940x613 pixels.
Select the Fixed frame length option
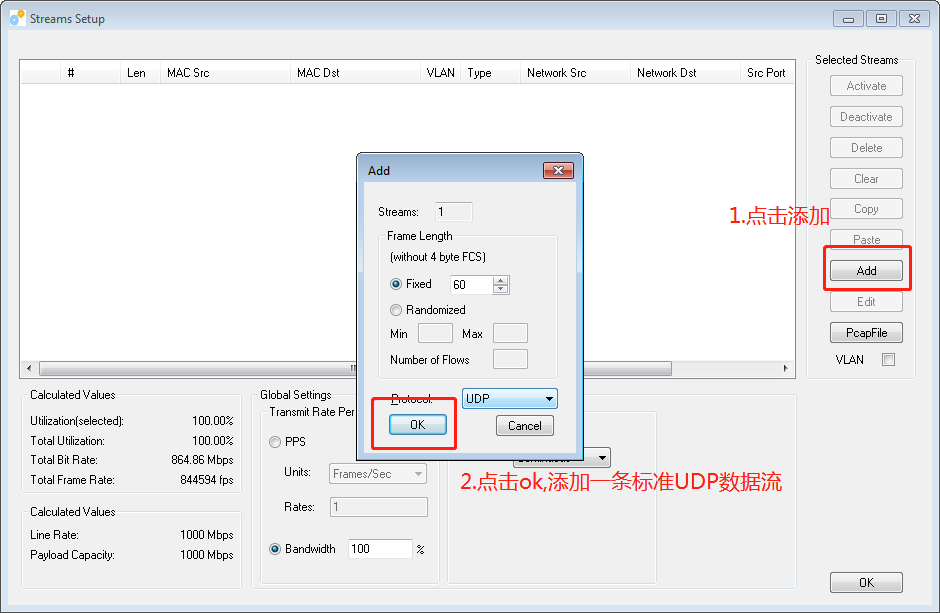tap(396, 284)
